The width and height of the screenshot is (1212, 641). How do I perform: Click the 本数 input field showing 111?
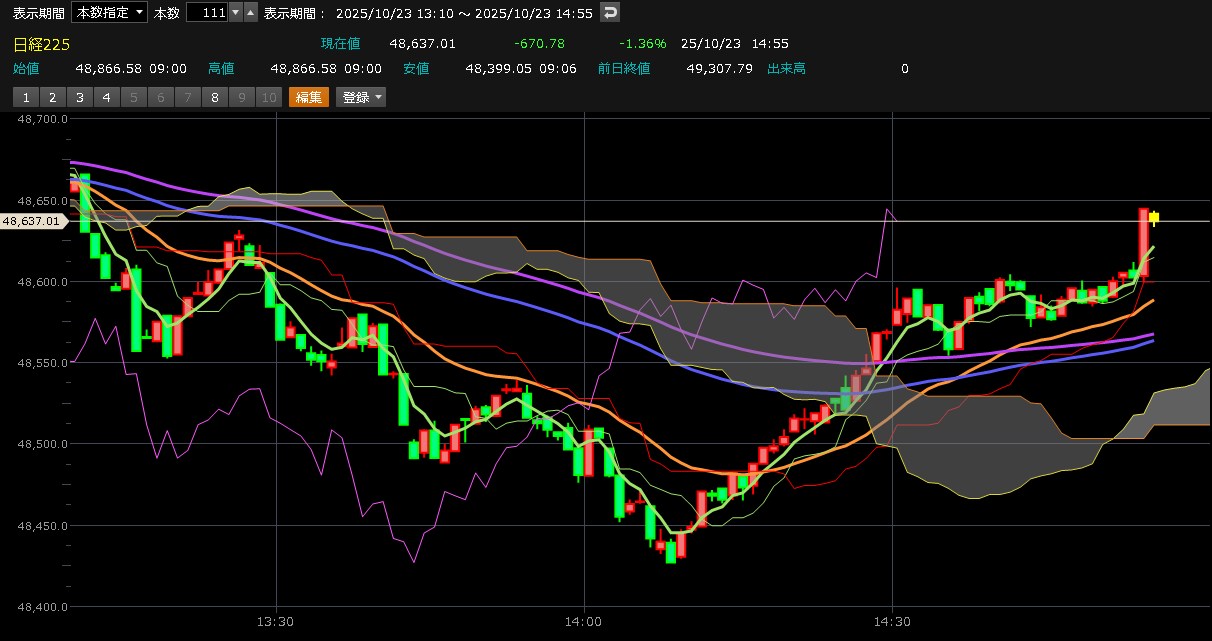[207, 12]
